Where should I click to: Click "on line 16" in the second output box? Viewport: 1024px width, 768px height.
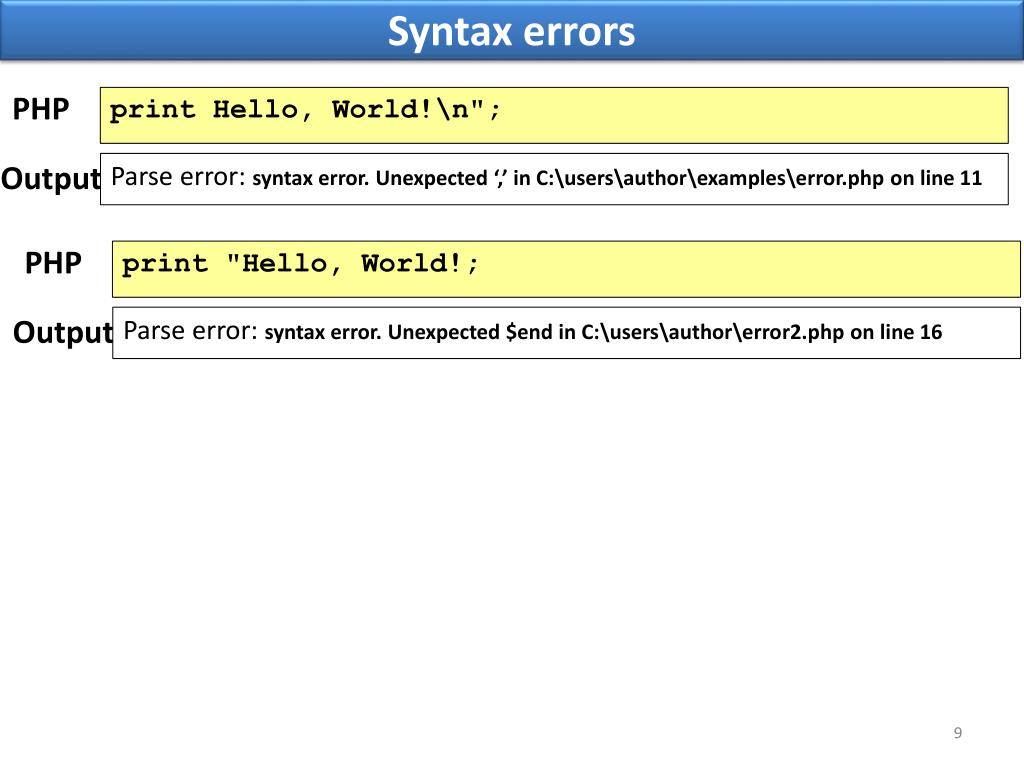coord(897,332)
